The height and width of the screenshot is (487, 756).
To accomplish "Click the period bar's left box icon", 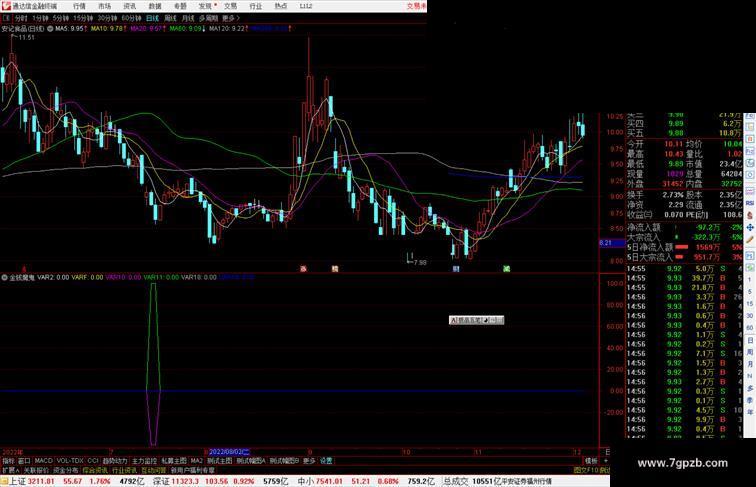I will pos(6,18).
